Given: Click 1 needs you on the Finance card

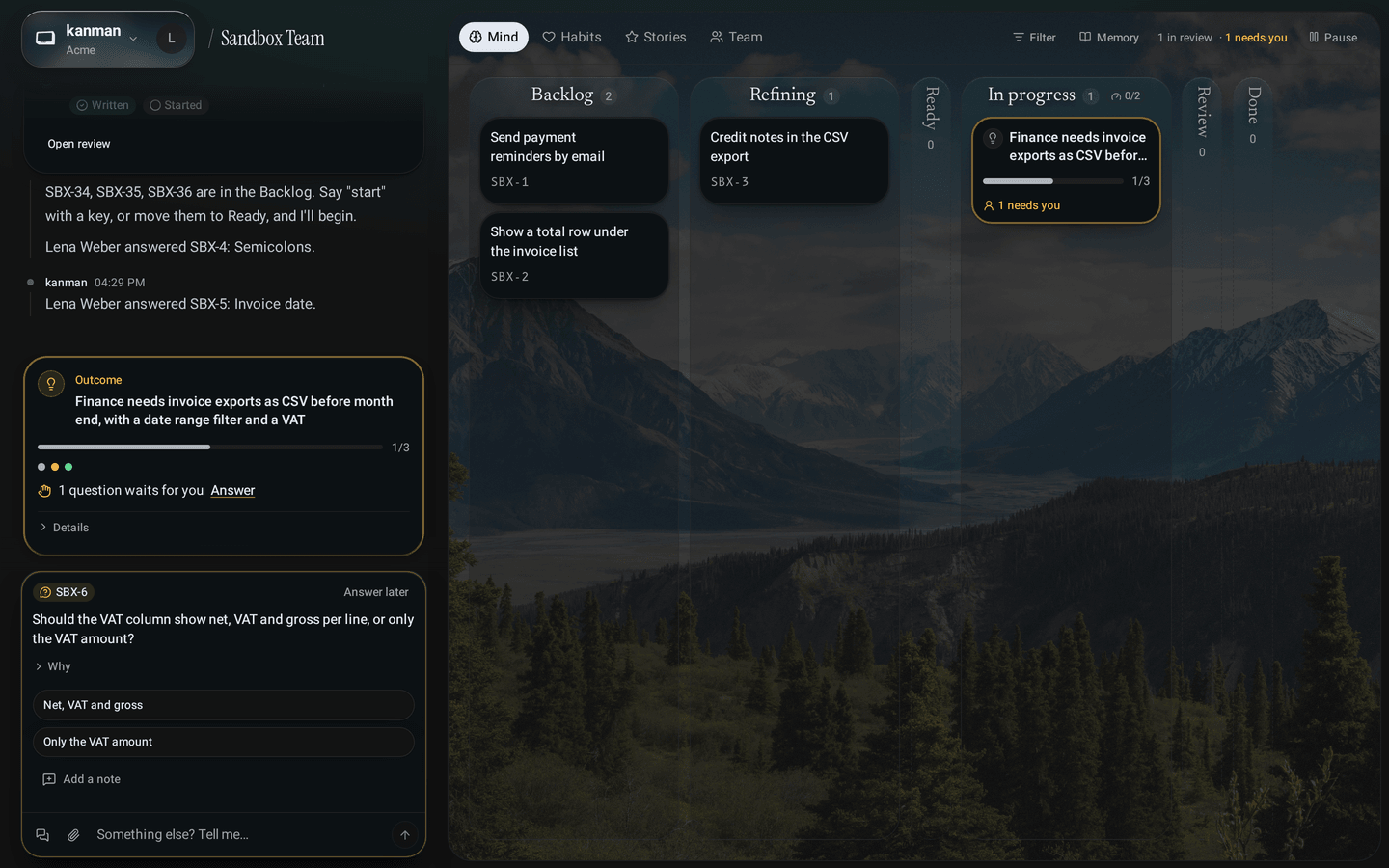Looking at the screenshot, I should click(1021, 205).
